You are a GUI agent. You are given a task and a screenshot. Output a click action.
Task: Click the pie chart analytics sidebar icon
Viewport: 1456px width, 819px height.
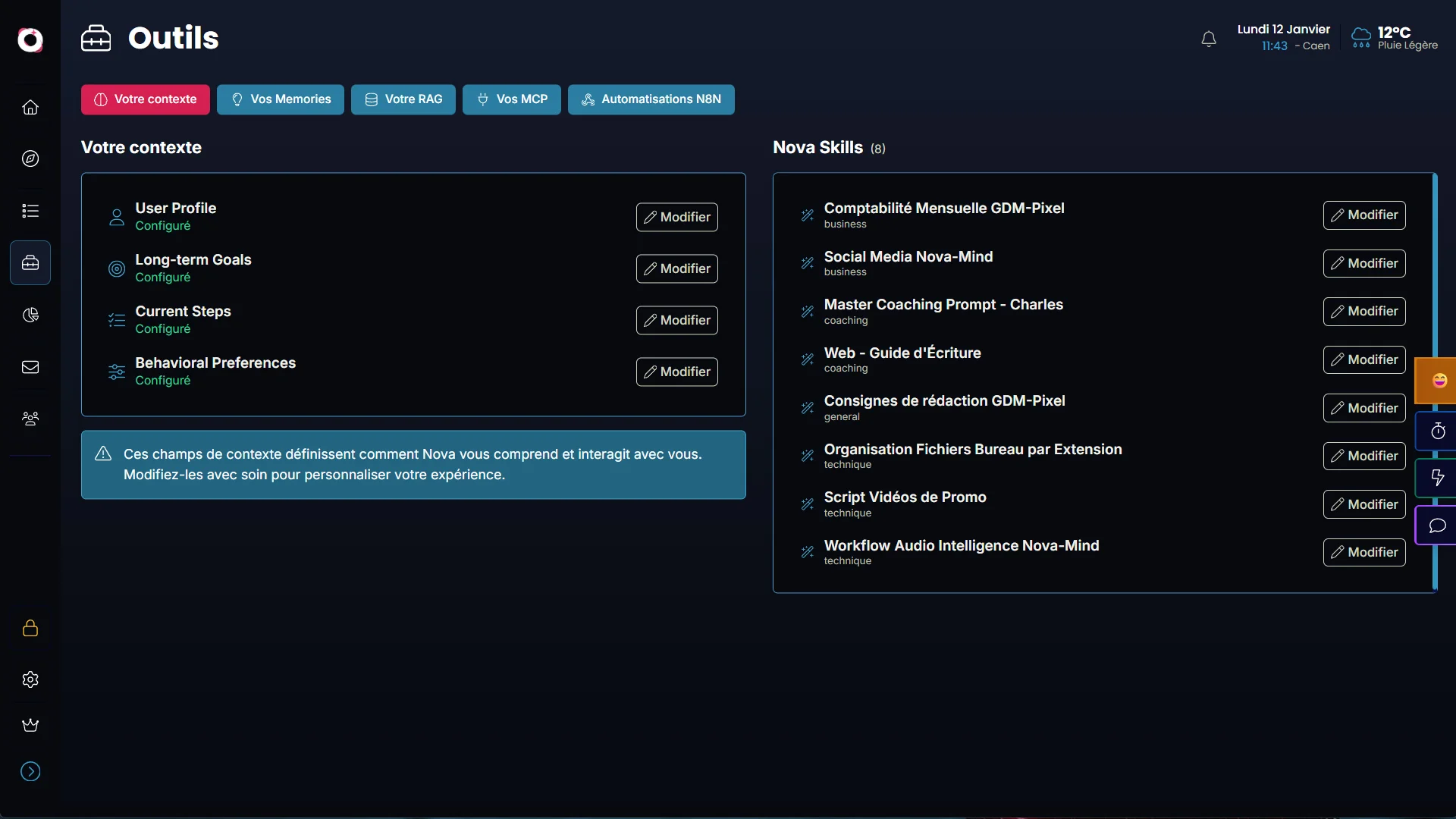click(x=30, y=315)
